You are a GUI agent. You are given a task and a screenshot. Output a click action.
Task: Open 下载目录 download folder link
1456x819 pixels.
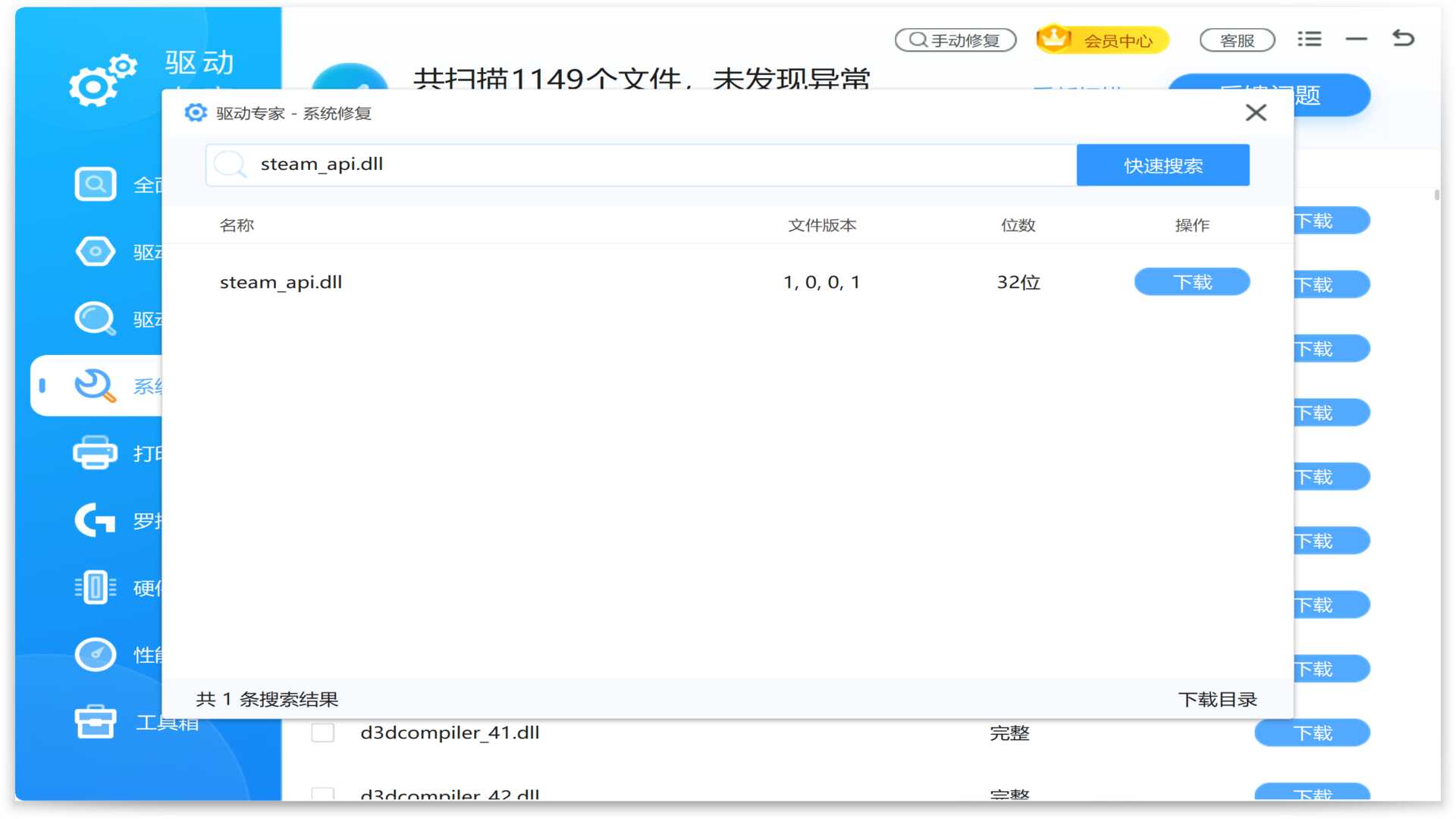(1217, 699)
